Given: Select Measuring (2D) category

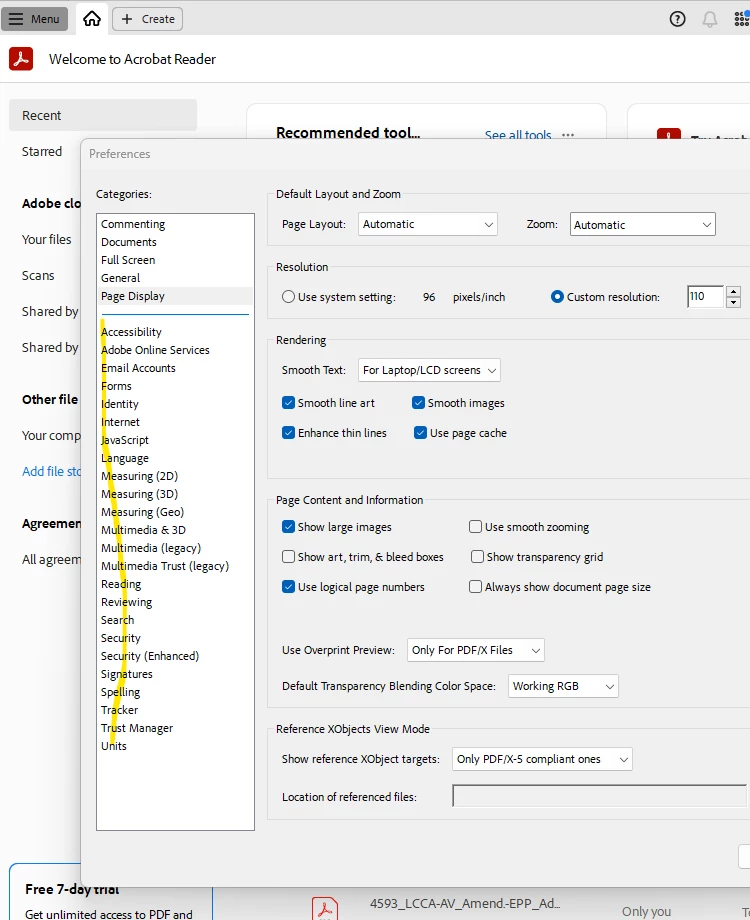Looking at the screenshot, I should 139,476.
